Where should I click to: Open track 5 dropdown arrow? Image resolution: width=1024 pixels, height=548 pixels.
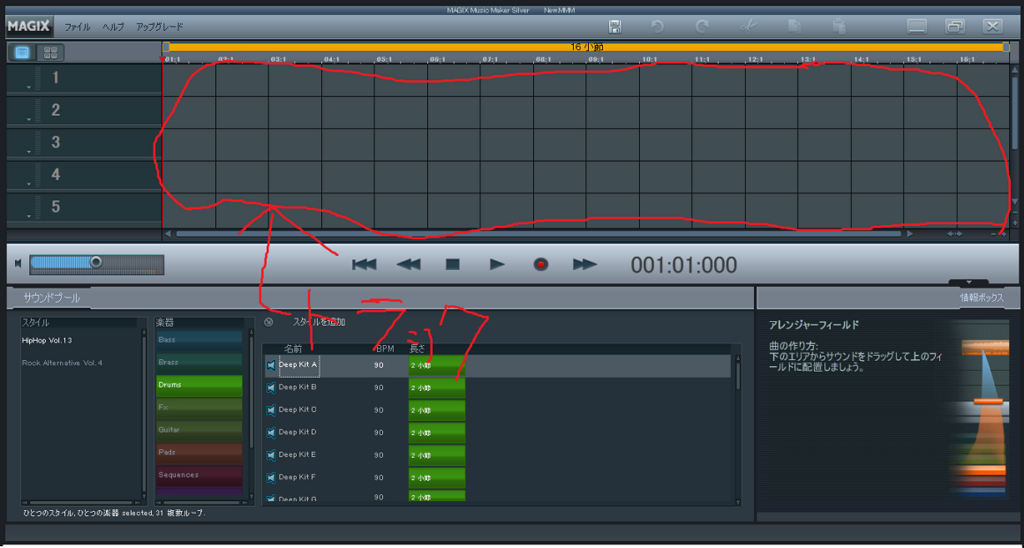click(x=29, y=216)
